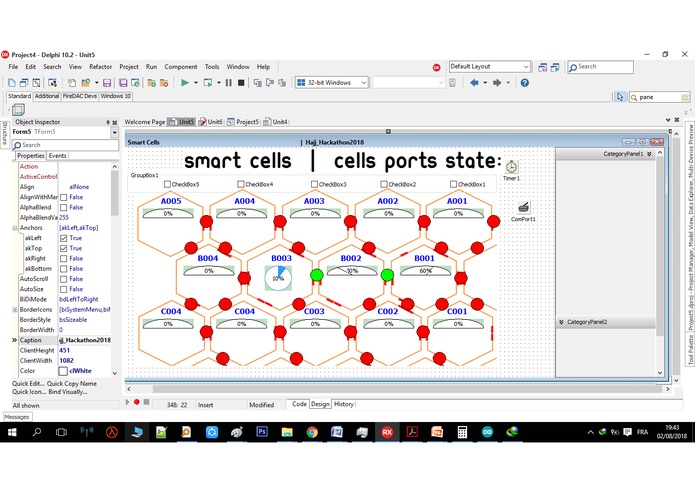Expand CategoryPanel2 using its chevron
Viewport: 695px width, 494px height.
tap(561, 322)
